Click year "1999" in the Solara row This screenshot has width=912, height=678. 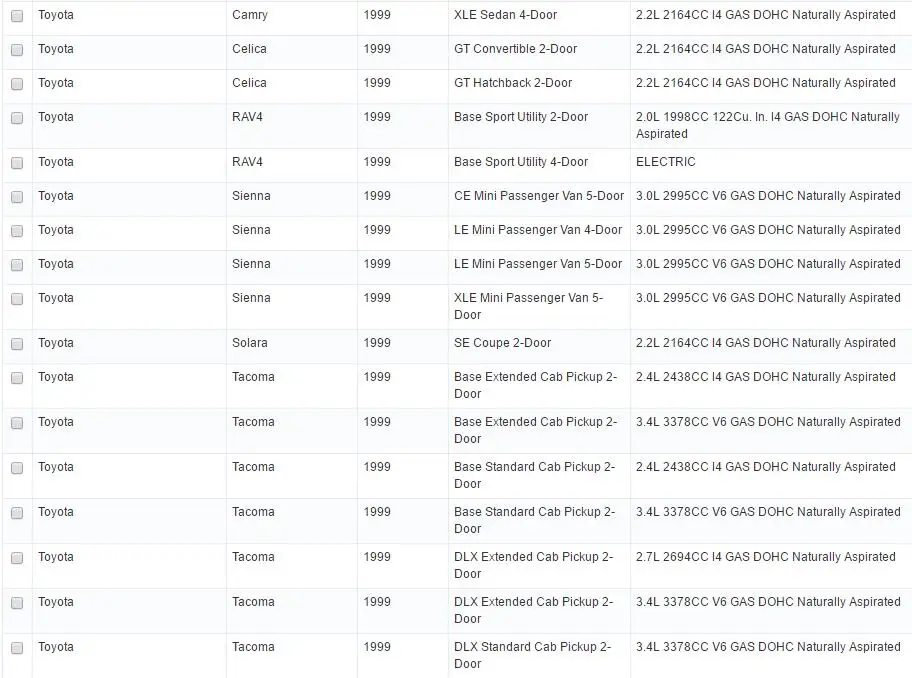(x=377, y=343)
